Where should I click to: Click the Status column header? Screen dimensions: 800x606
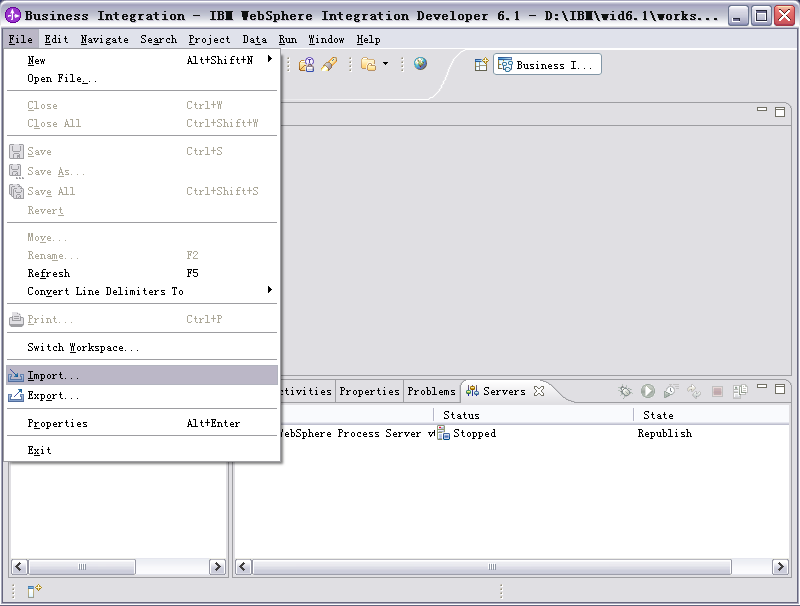[x=534, y=415]
